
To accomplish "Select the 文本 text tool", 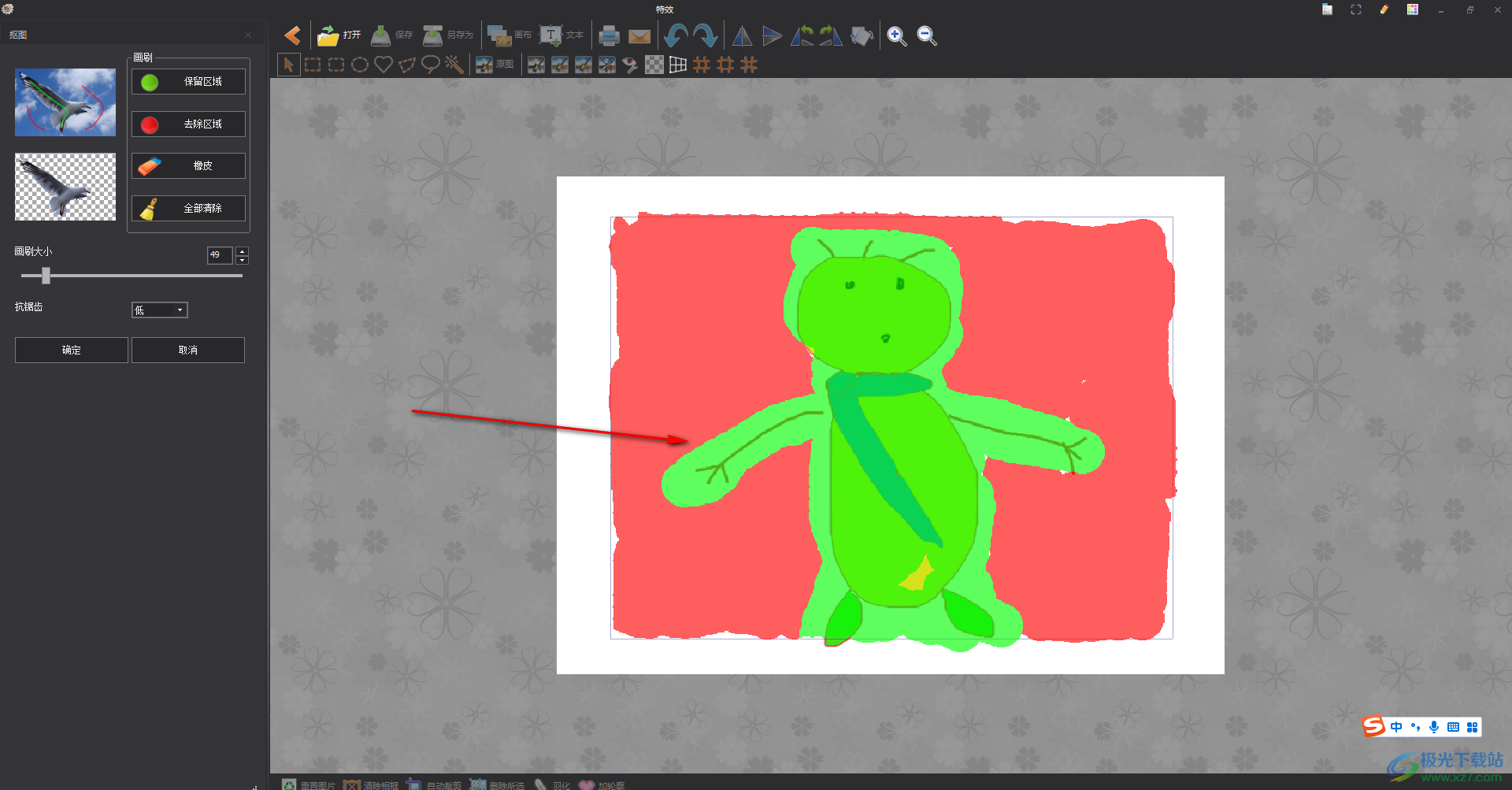I will click(561, 35).
